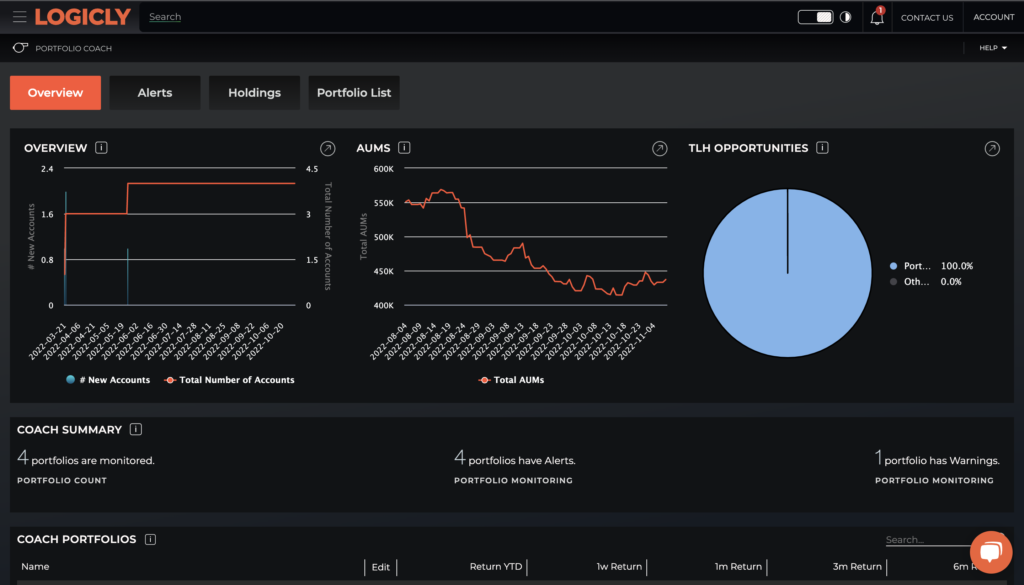
Task: Switch to the Alerts tab
Action: click(155, 93)
